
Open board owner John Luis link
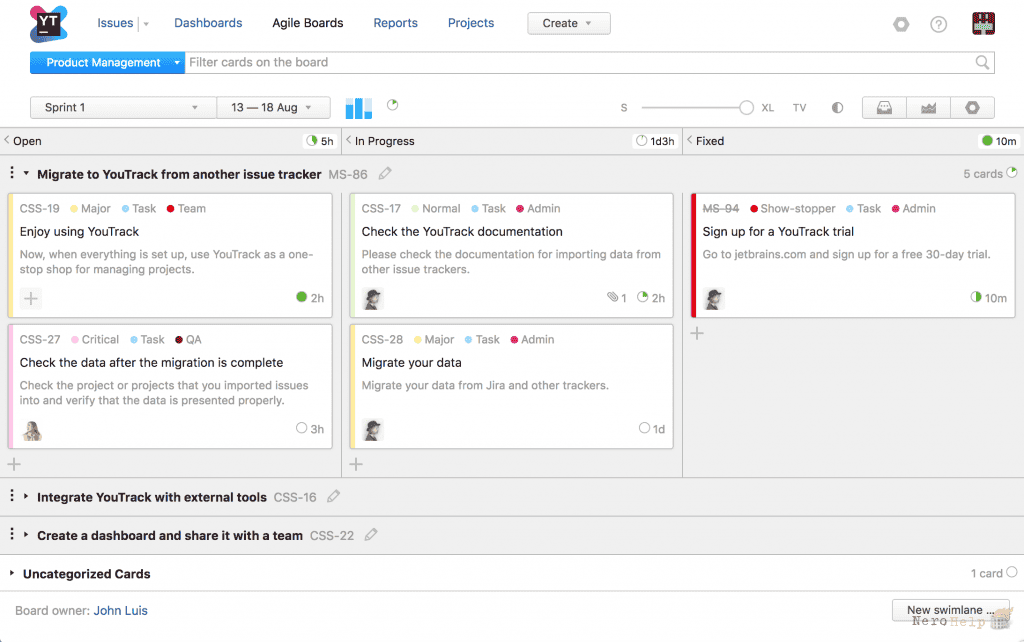pos(120,610)
